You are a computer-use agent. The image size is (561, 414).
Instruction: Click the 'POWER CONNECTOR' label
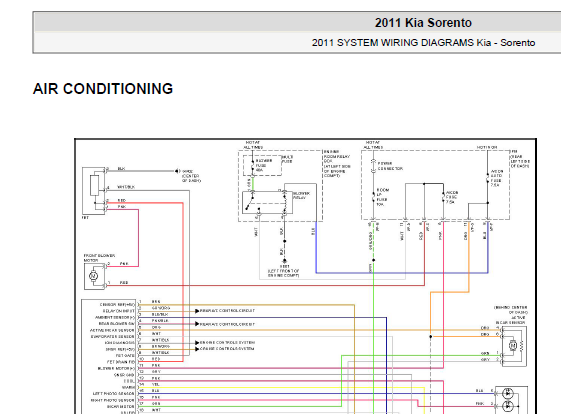click(390, 166)
